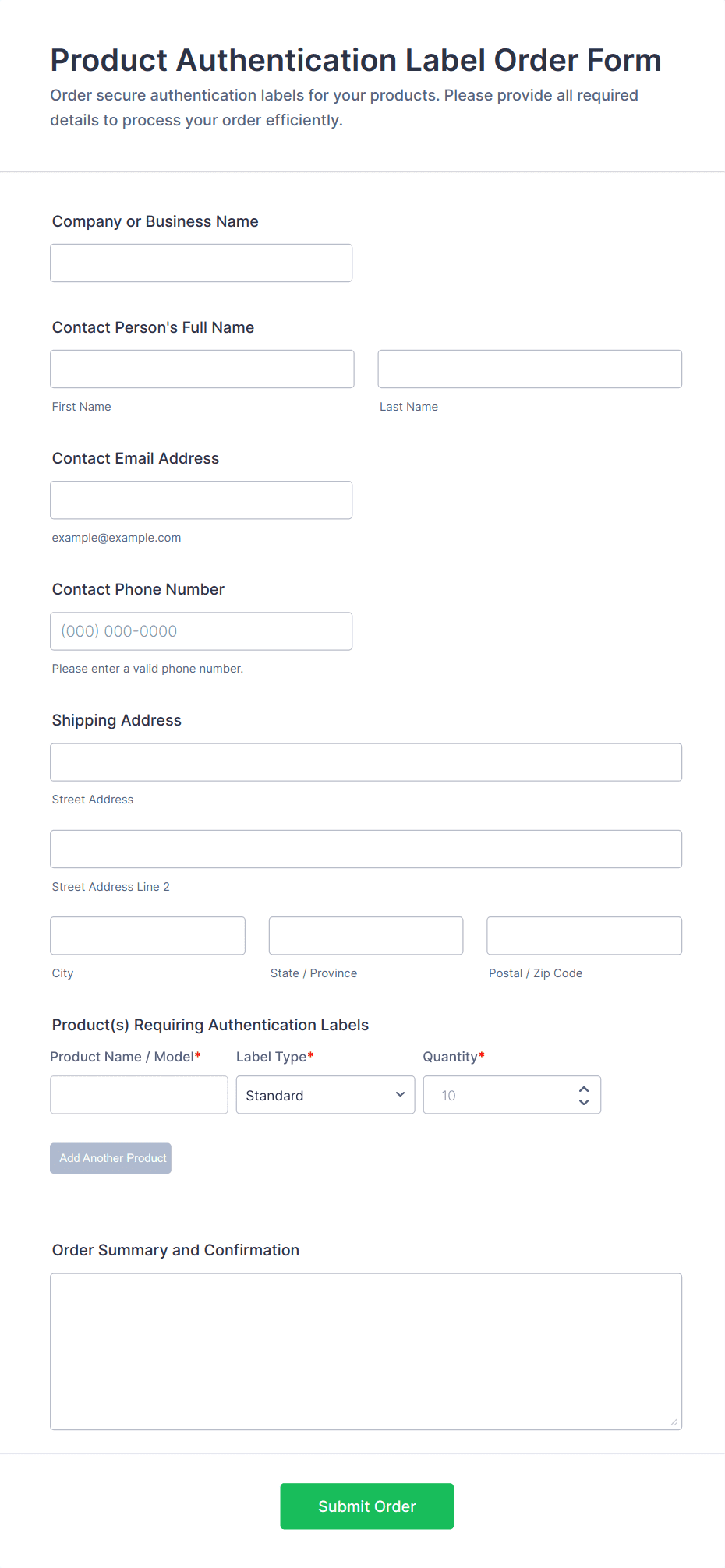Select the City input field
This screenshot has height=1568, width=725.
[x=147, y=936]
